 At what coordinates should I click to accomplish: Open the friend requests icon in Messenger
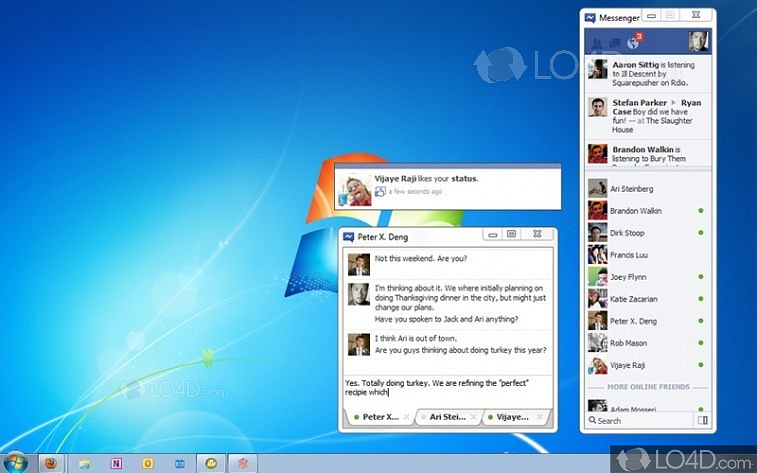(597, 43)
